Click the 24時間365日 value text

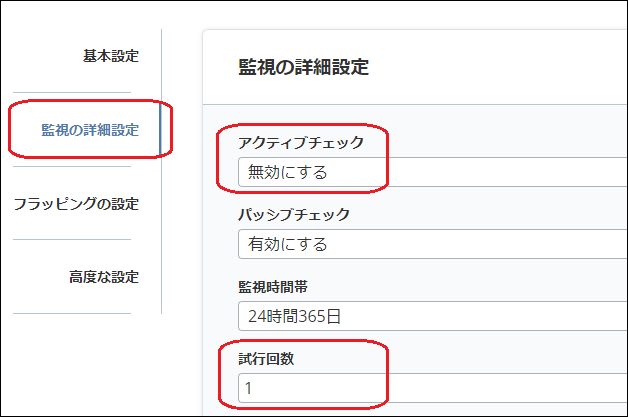[x=294, y=317]
